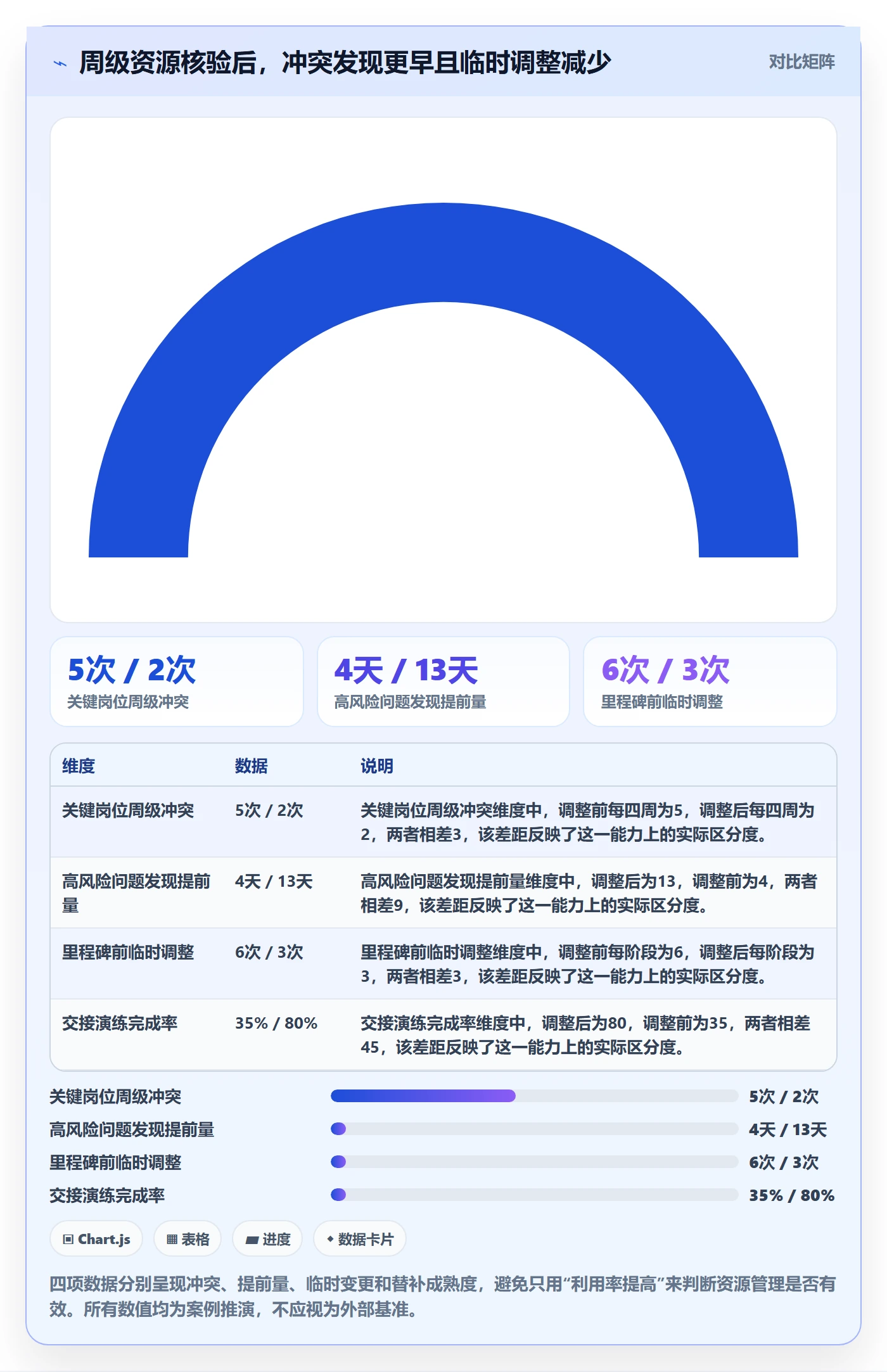
Task: Click table data cell 4天 / 13天
Action: coord(274,881)
